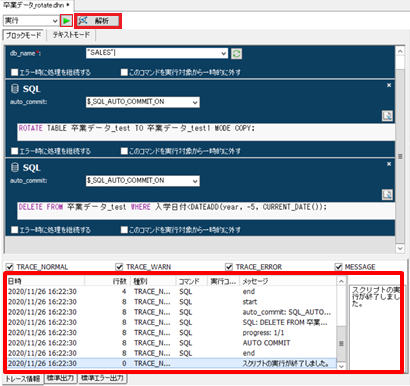The height and width of the screenshot is (386, 410).
Task: Click into the ROTATE TABLE SQL text area
Action: (206, 132)
